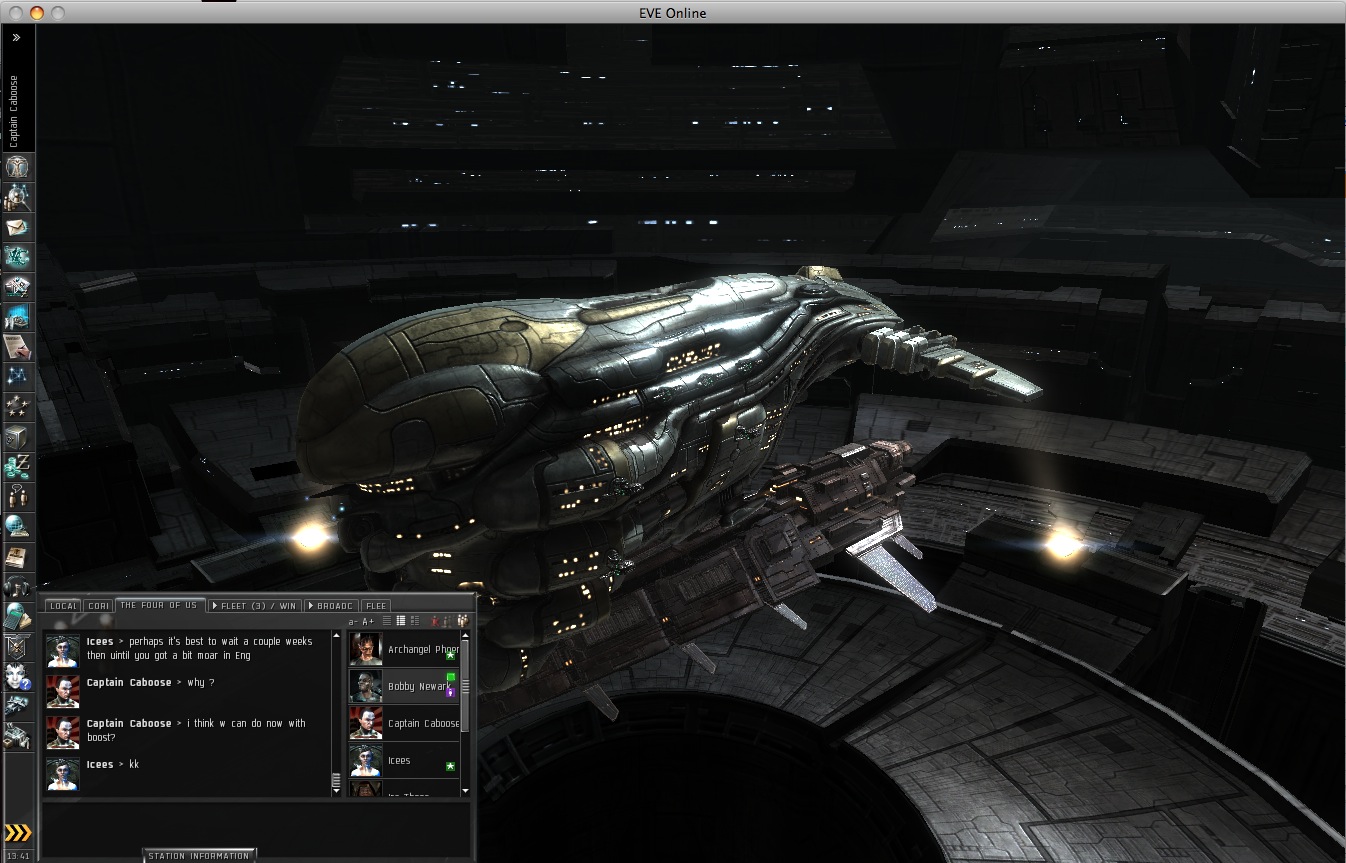
Task: Open the Channels chat people icon
Action: pyautogui.click(x=18, y=496)
